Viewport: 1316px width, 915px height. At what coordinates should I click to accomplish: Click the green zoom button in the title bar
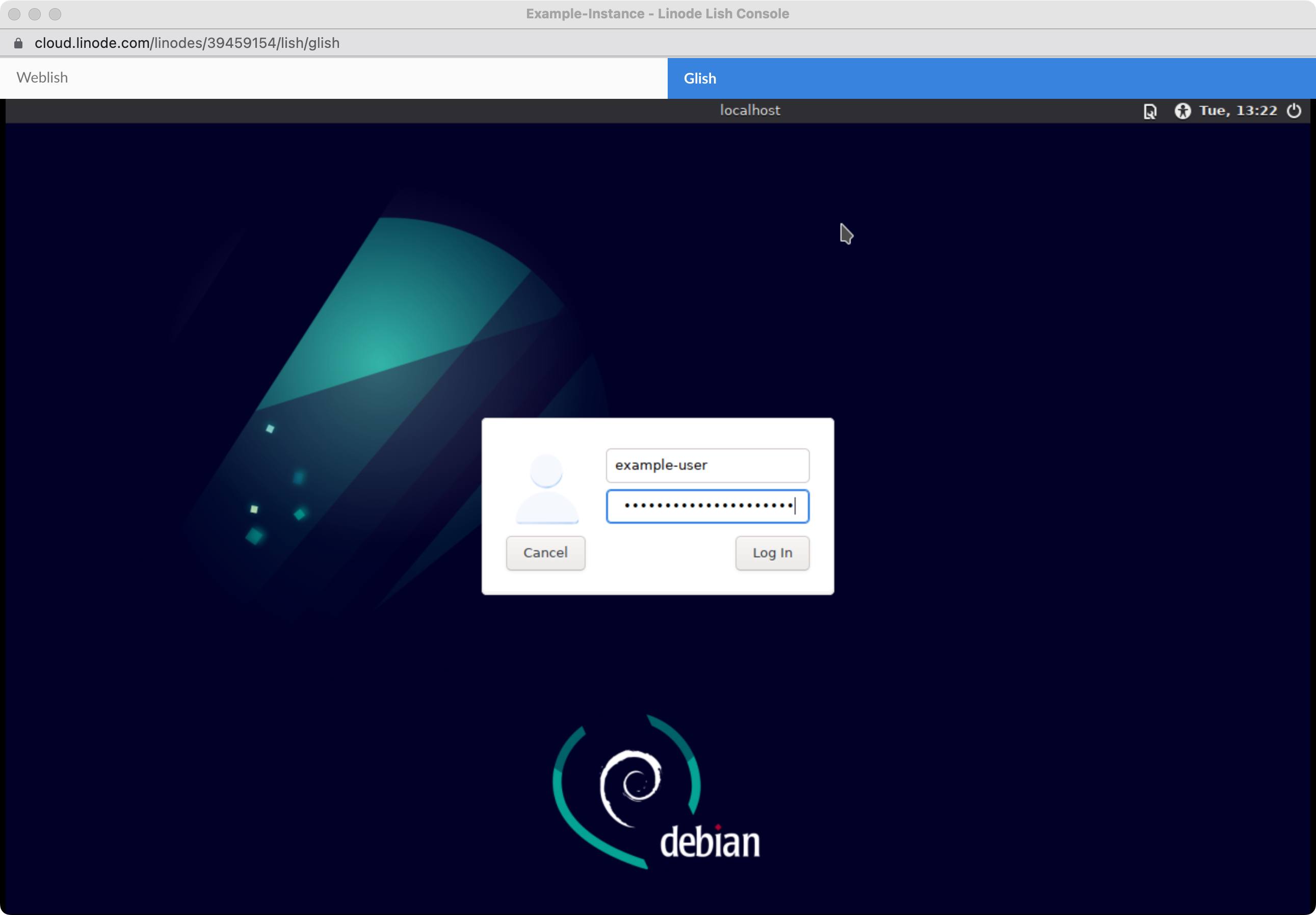[x=55, y=14]
